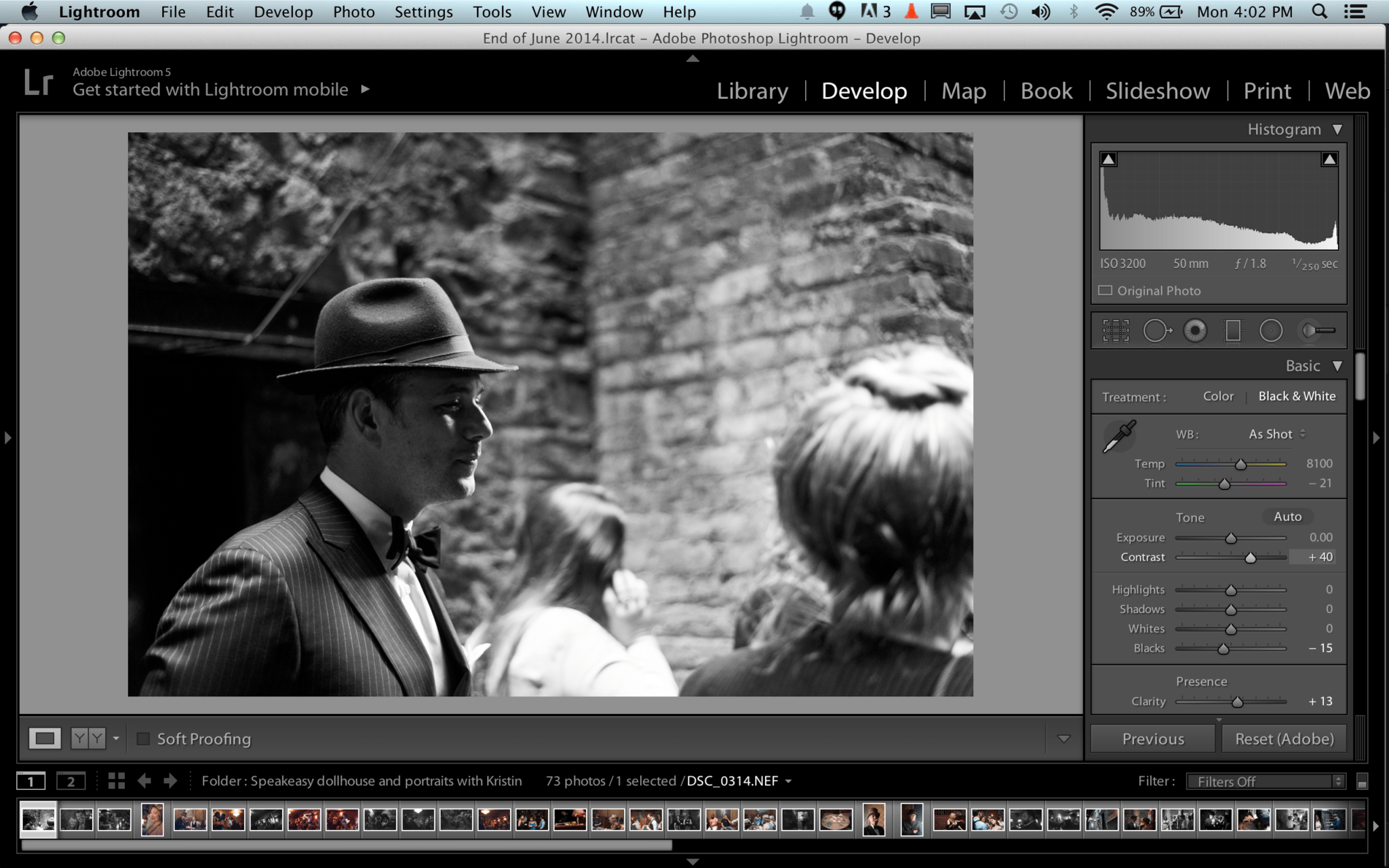Select the Graduated Filter tool
The height and width of the screenshot is (868, 1389).
[x=1233, y=331]
